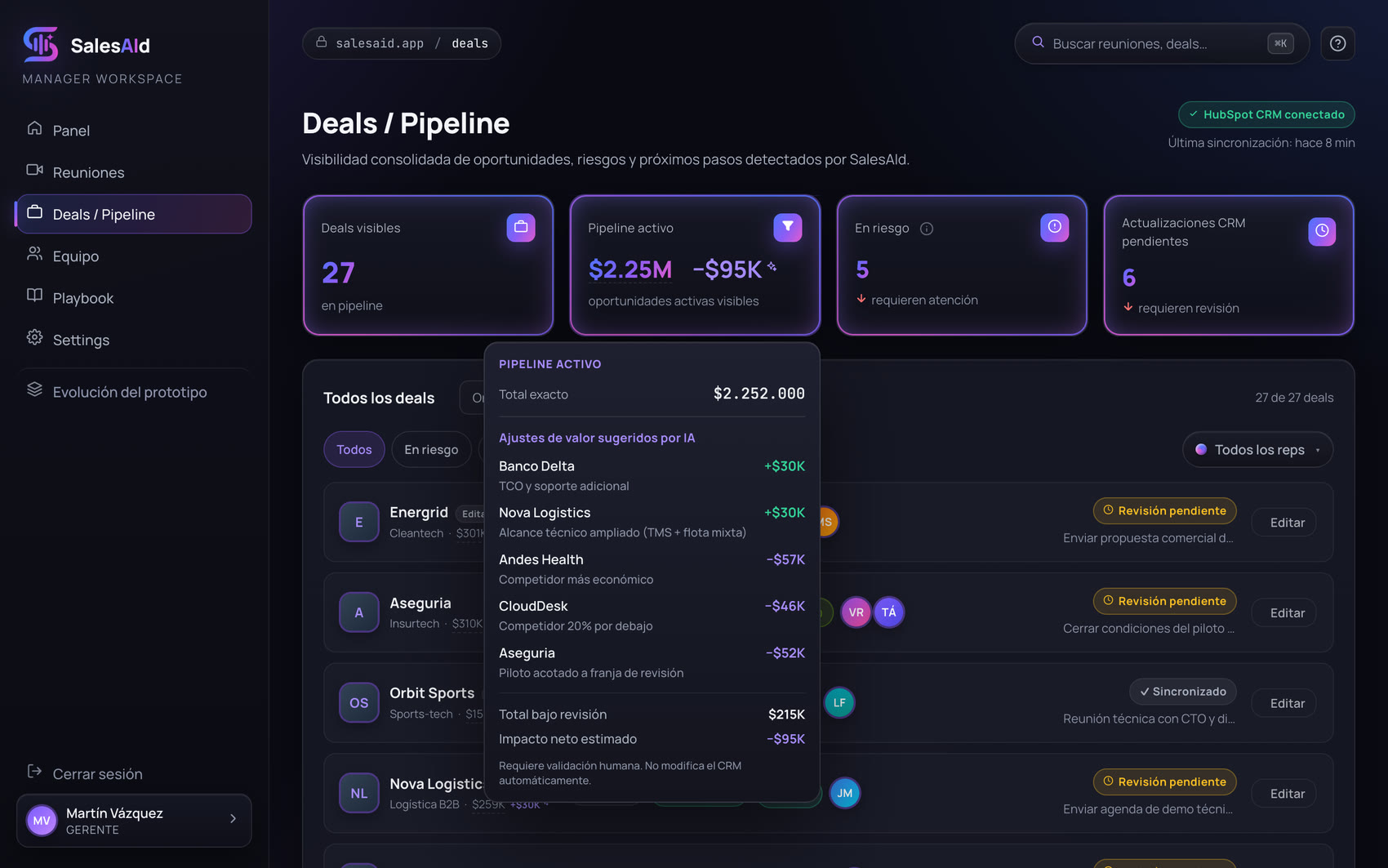Click the Energrid deal name

click(x=419, y=512)
